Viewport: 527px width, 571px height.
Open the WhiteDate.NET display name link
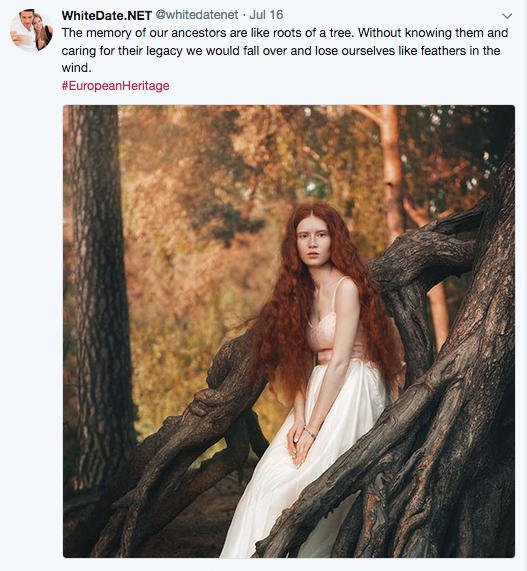pyautogui.click(x=106, y=15)
